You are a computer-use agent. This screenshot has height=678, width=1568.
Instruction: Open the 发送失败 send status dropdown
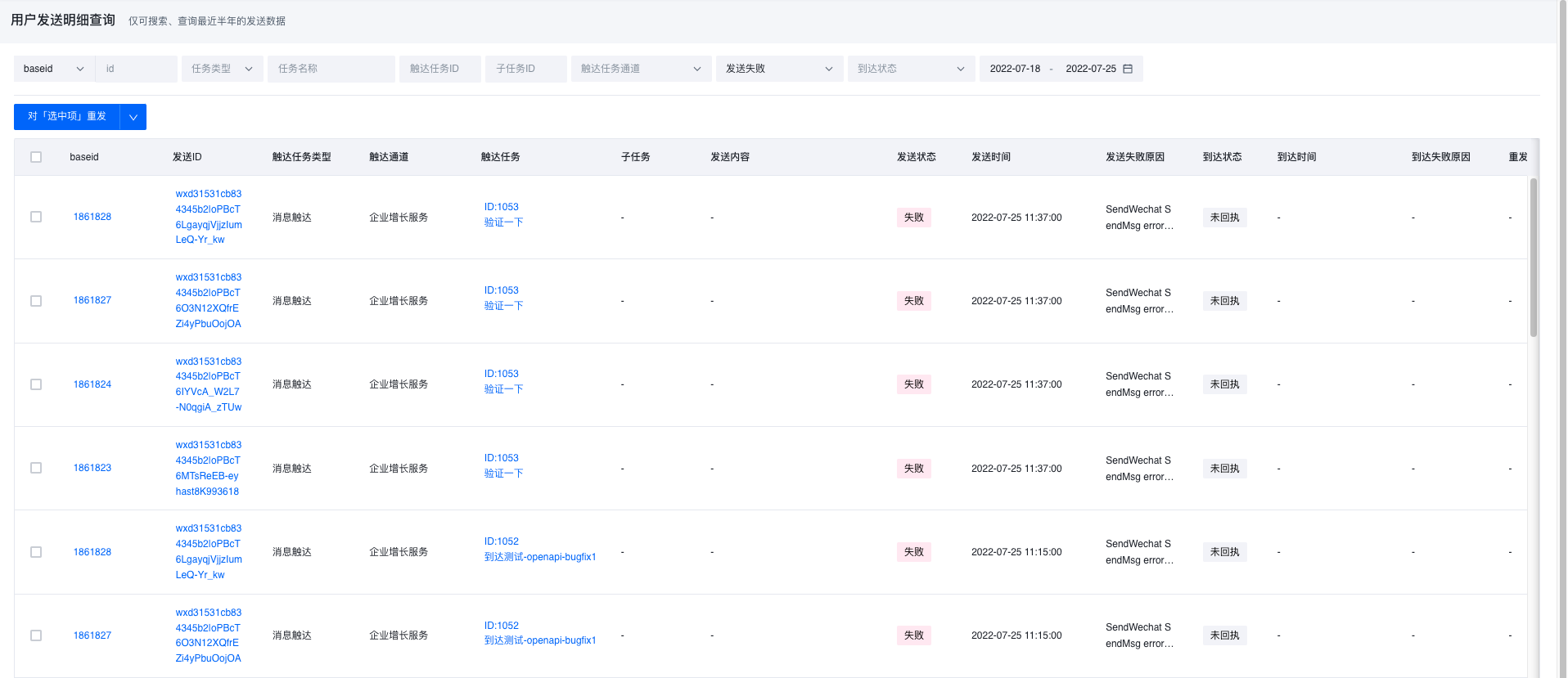[x=779, y=69]
